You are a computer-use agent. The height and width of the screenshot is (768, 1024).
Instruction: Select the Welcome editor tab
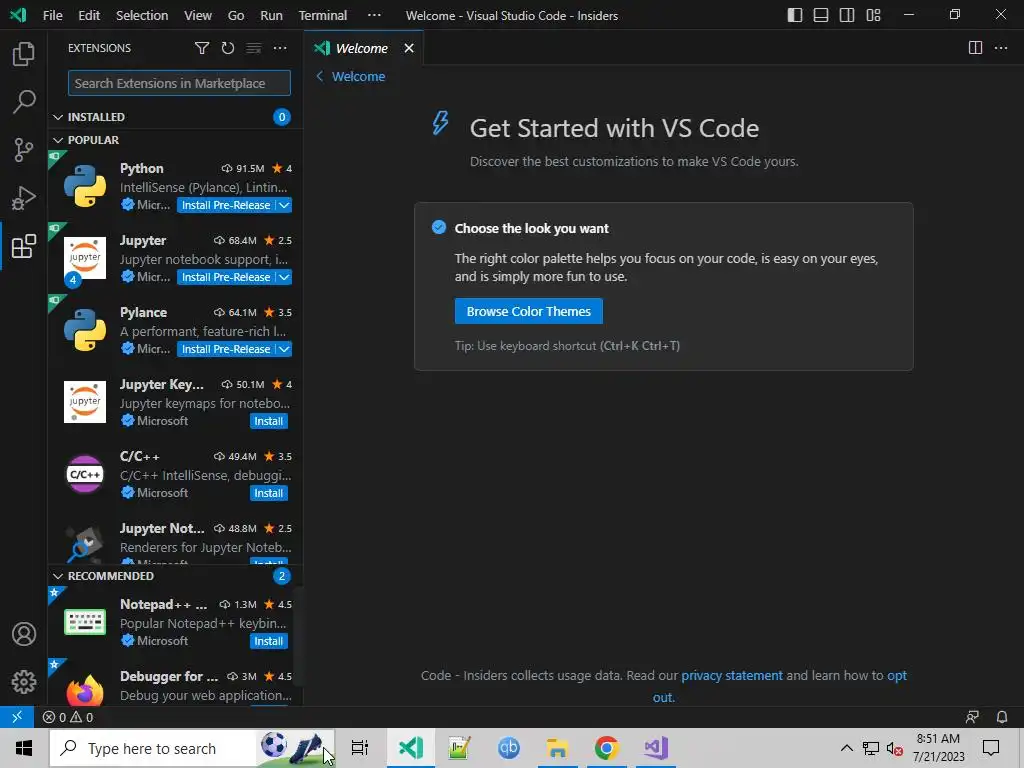(x=363, y=48)
